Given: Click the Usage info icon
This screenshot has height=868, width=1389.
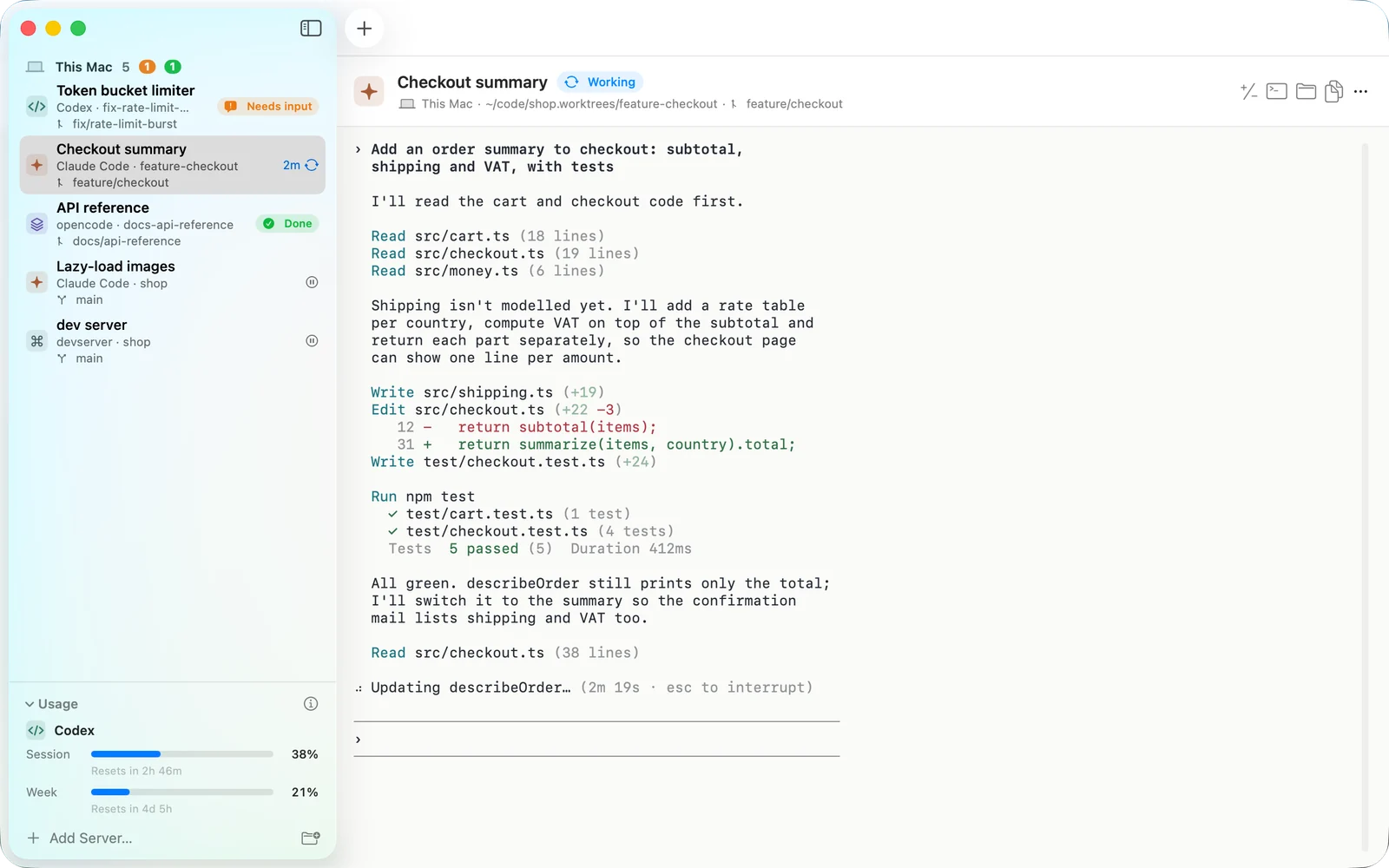Looking at the screenshot, I should click(x=311, y=704).
